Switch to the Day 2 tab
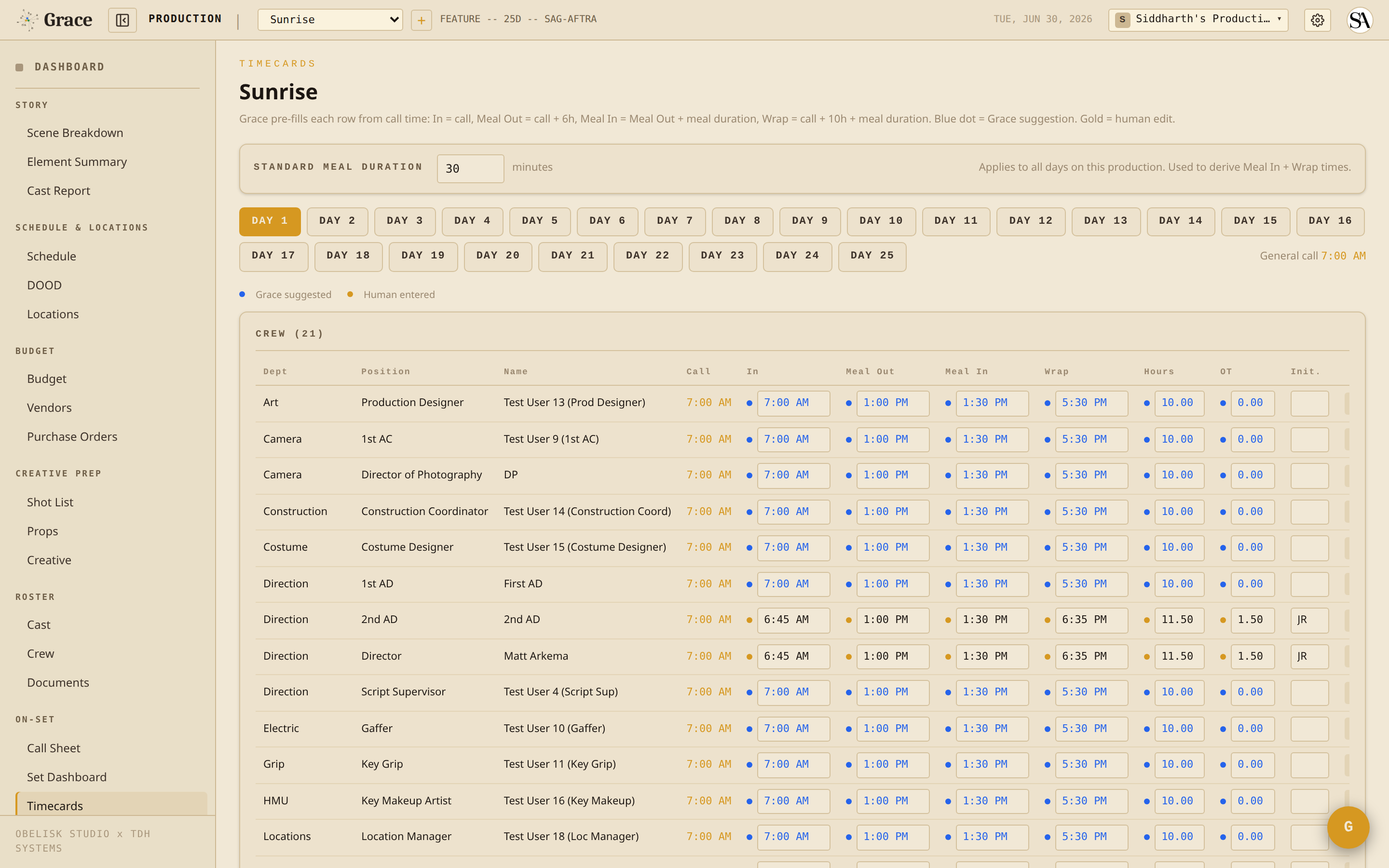The image size is (1389, 868). point(338,222)
